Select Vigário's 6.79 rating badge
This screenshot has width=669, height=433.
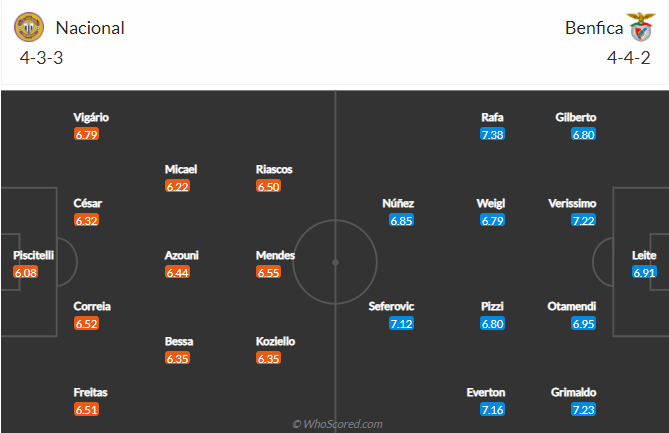tap(86, 135)
